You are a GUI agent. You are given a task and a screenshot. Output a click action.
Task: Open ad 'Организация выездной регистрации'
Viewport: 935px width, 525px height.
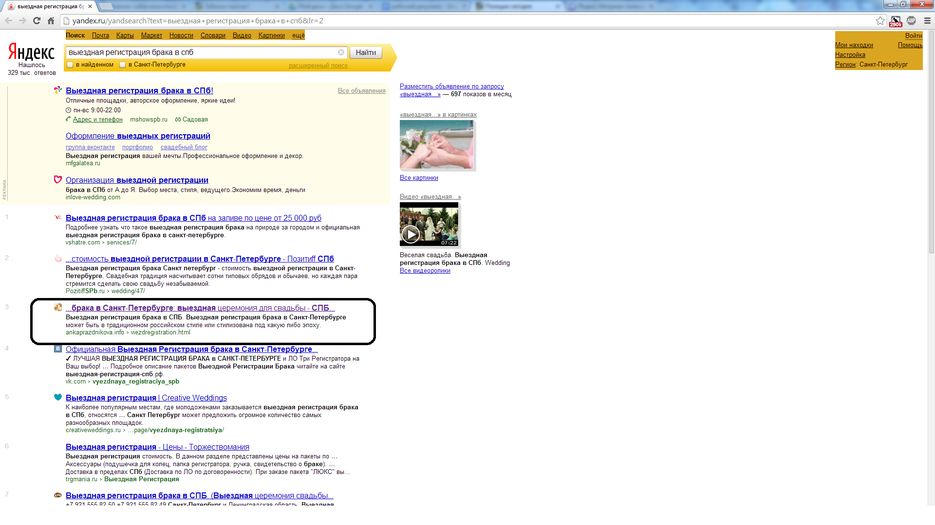coord(137,180)
